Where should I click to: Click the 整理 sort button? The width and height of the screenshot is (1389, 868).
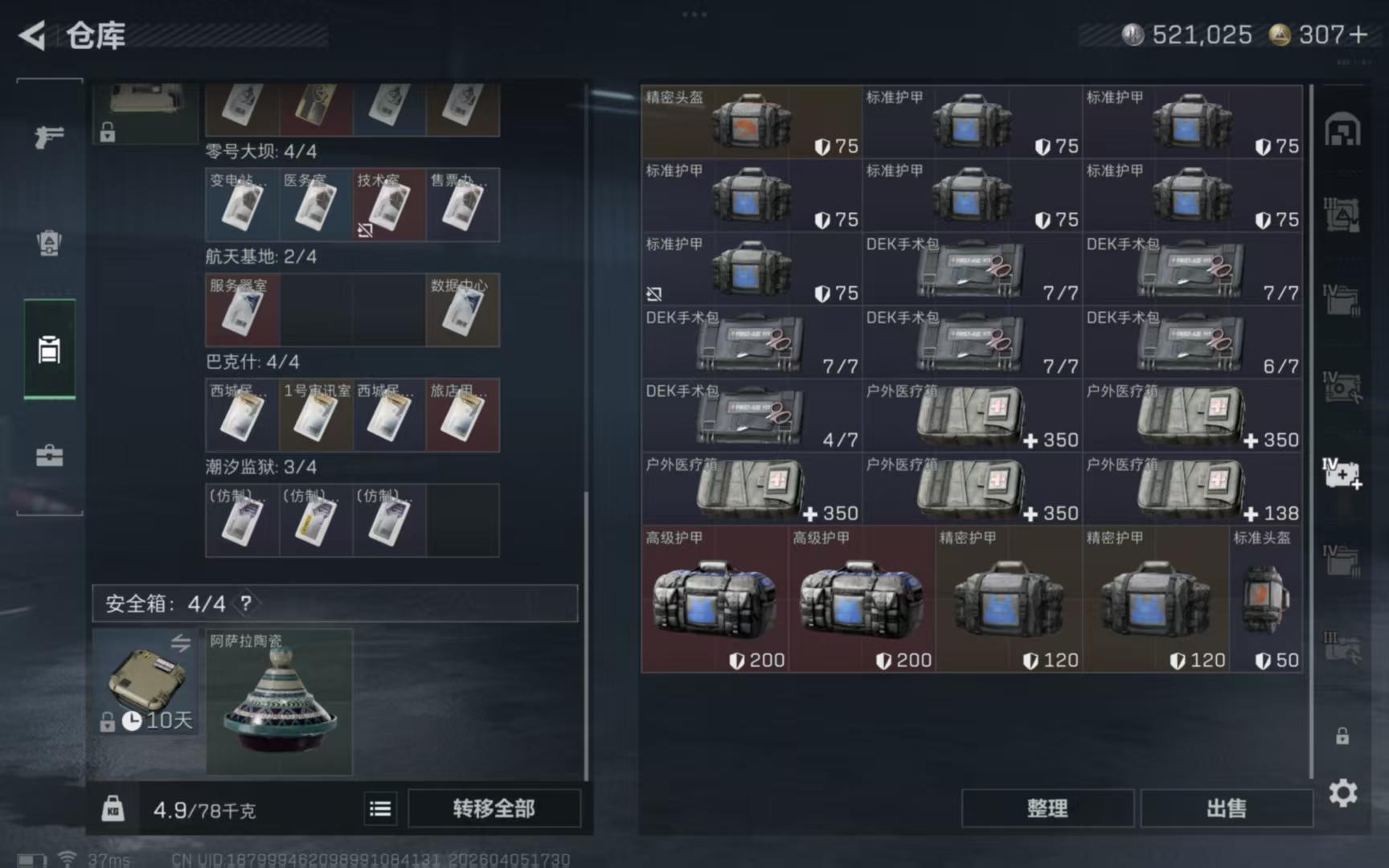click(x=1047, y=809)
